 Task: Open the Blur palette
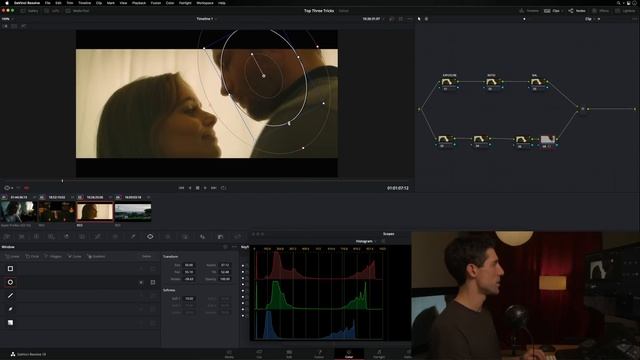click(x=202, y=237)
